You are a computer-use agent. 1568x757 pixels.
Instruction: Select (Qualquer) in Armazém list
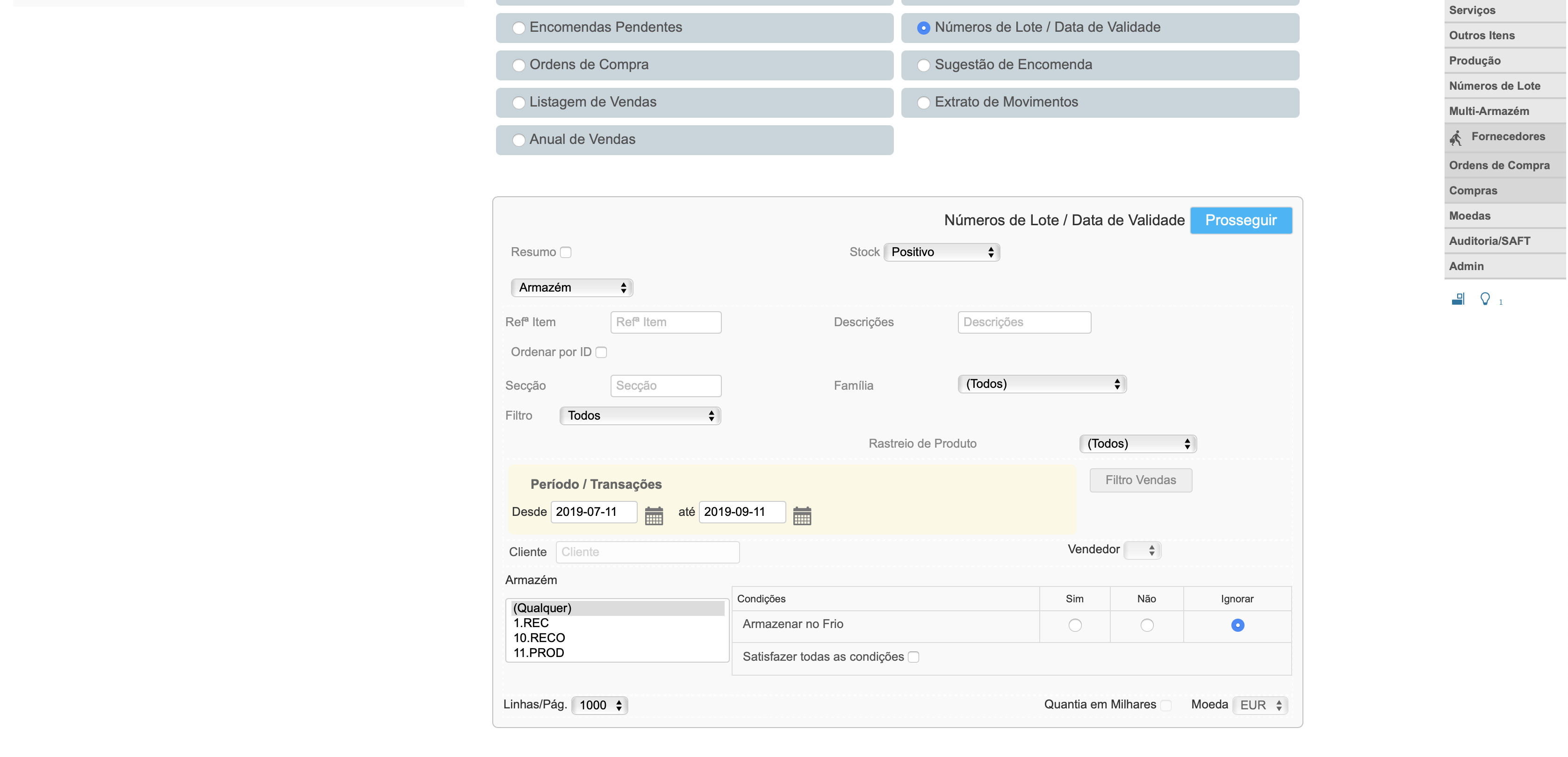[x=617, y=608]
